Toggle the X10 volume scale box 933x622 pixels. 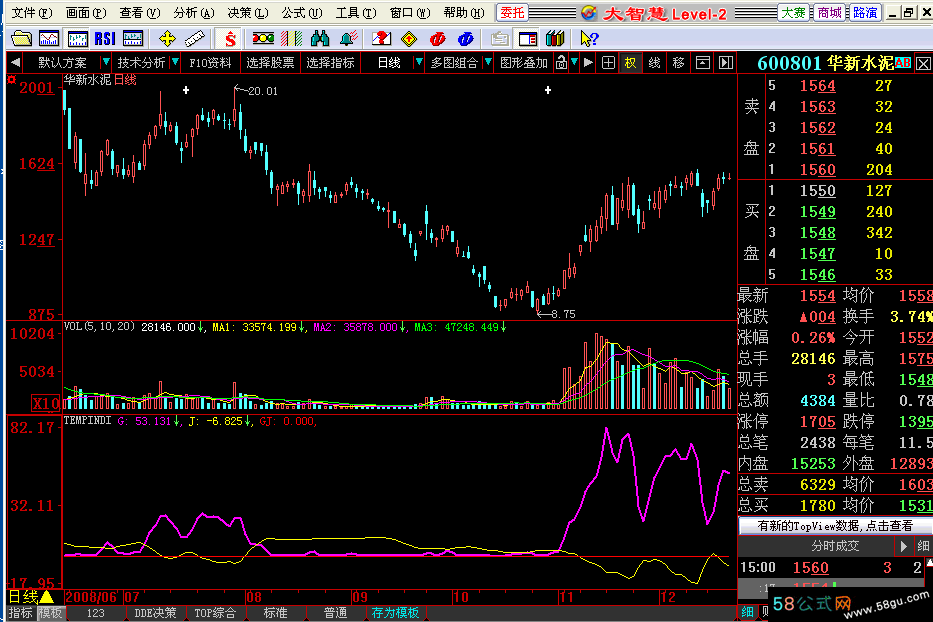[46, 404]
